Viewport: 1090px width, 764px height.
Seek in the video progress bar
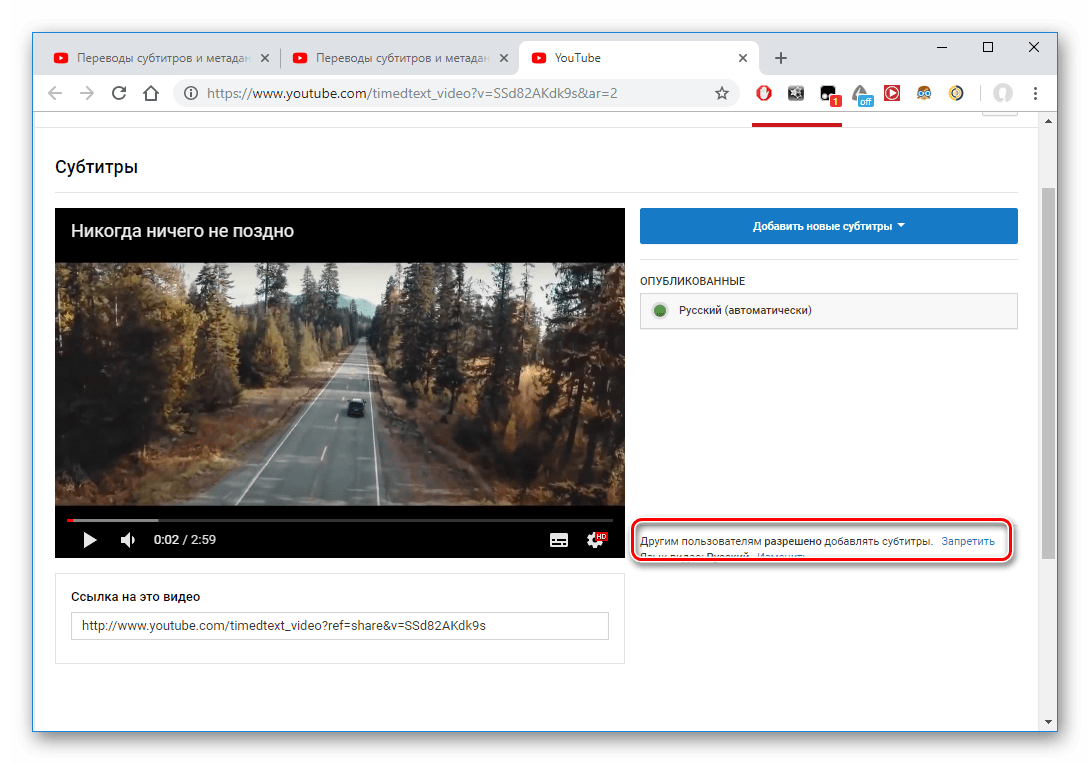[x=340, y=520]
